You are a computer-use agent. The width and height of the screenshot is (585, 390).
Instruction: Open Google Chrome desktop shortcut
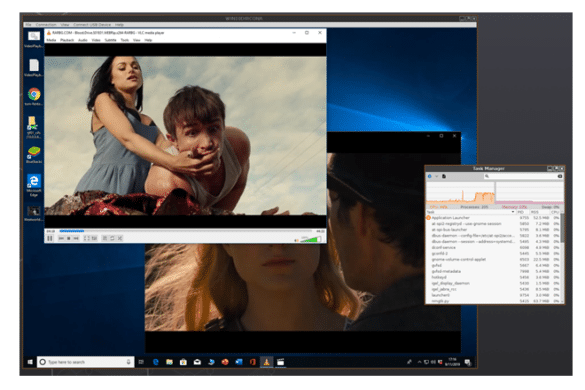(34, 96)
